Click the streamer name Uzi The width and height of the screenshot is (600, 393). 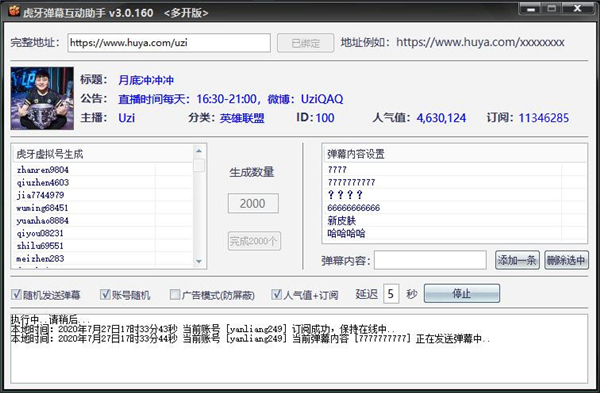[x=127, y=117]
